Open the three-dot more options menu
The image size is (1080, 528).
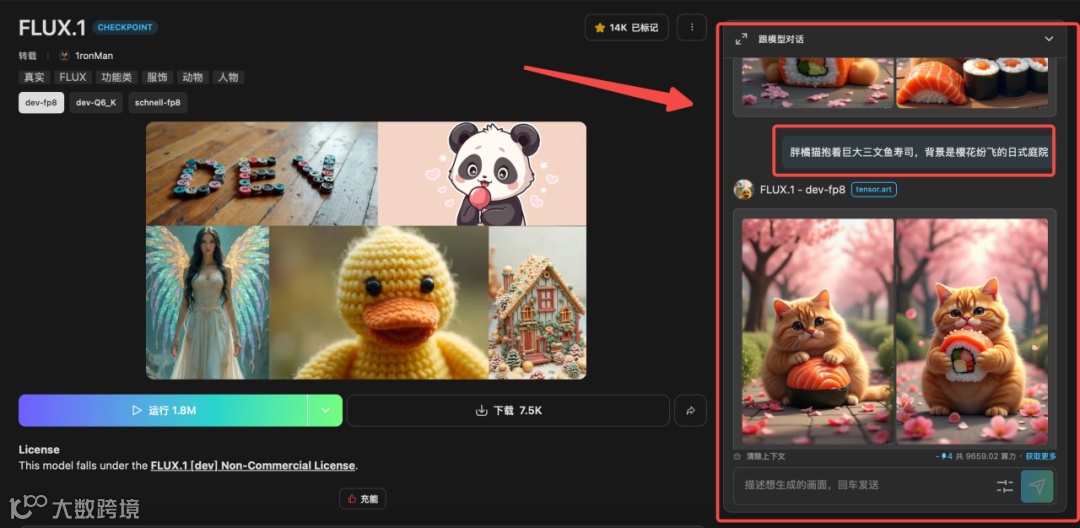click(x=692, y=28)
